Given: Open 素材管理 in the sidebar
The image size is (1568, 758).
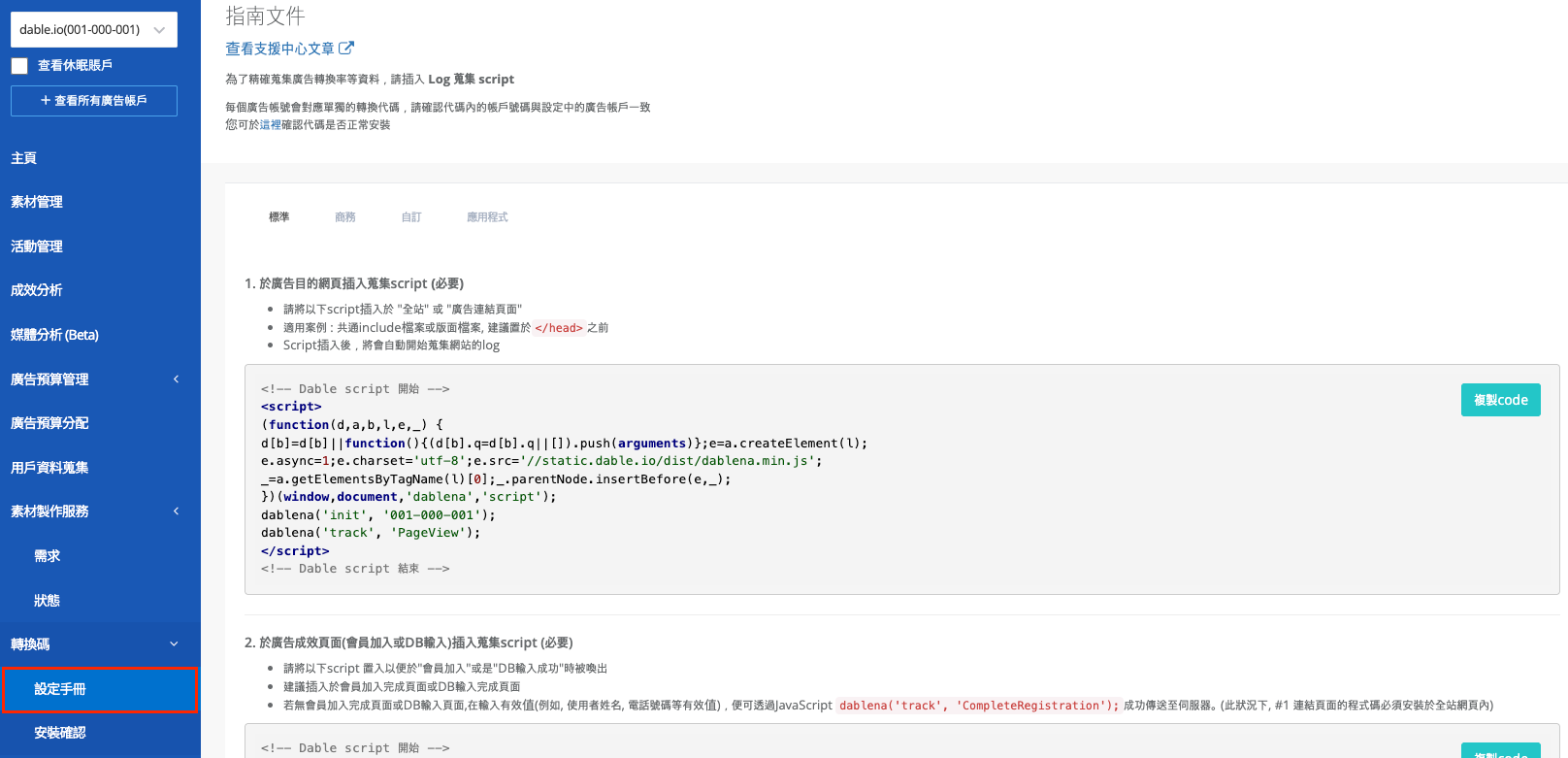Looking at the screenshot, I should 37,202.
